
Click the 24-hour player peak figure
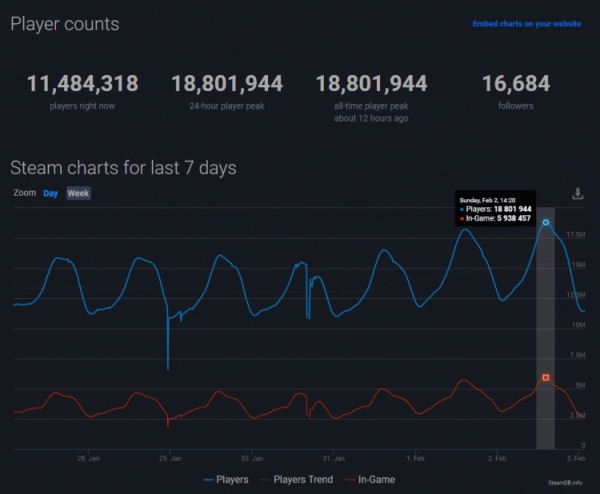[227, 84]
